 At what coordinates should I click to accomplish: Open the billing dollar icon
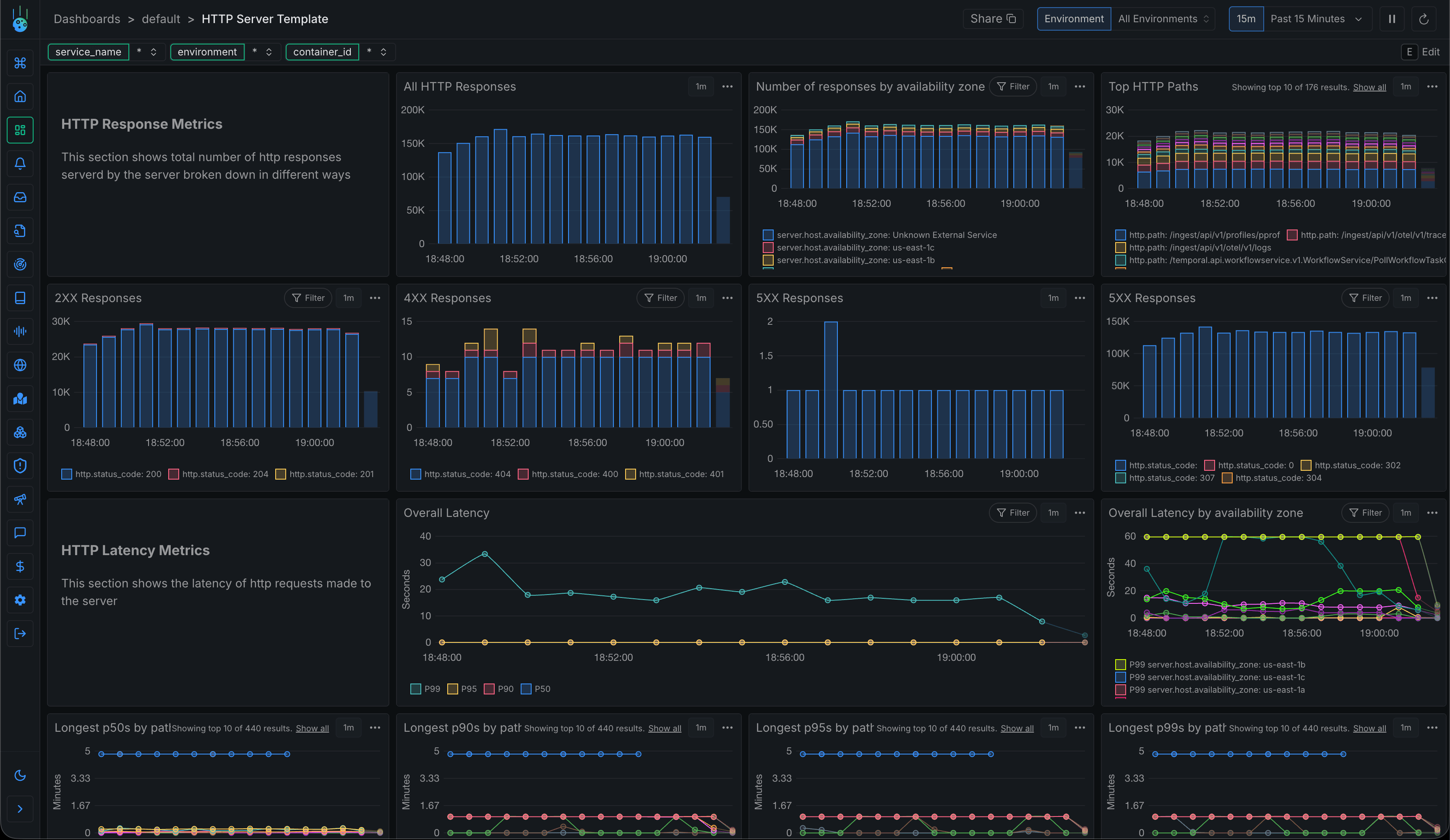[x=20, y=566]
